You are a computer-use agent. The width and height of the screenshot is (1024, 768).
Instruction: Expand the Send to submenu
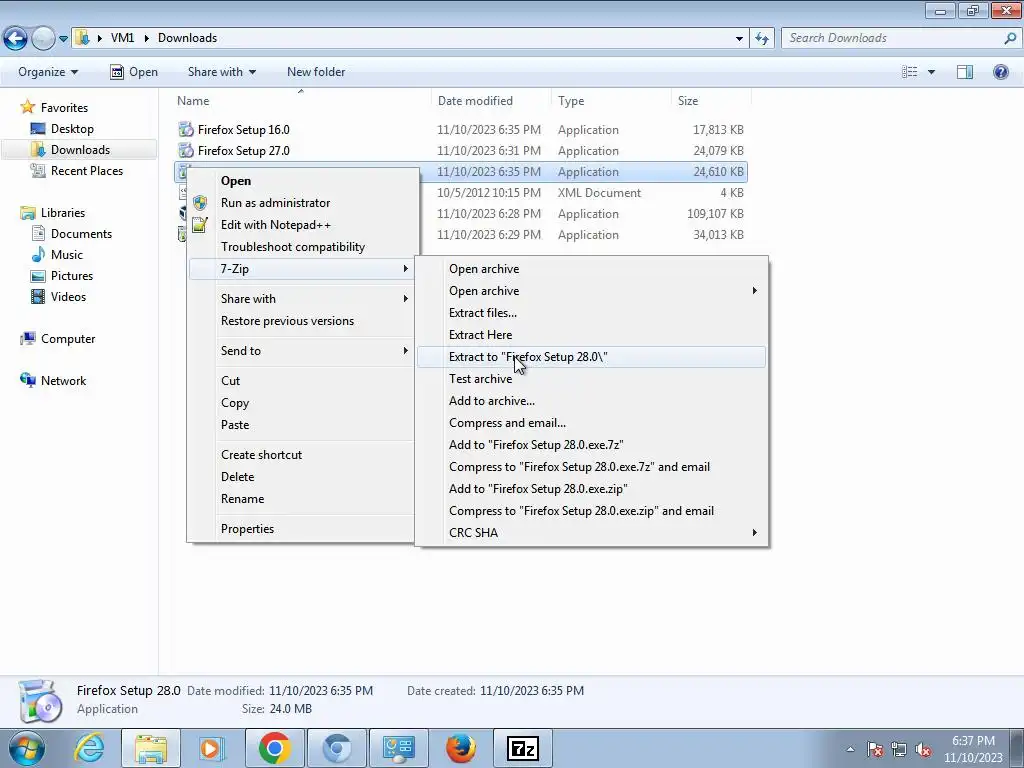(301, 351)
